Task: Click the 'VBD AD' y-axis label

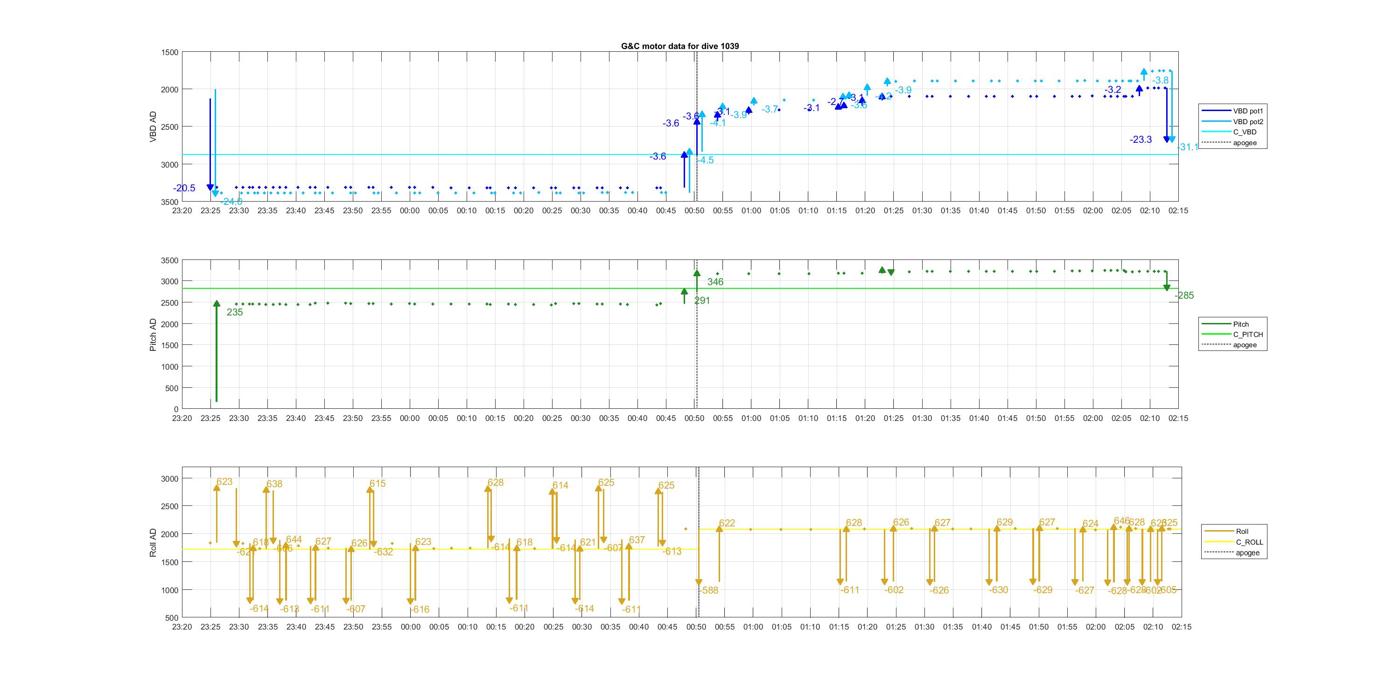Action: tap(154, 127)
